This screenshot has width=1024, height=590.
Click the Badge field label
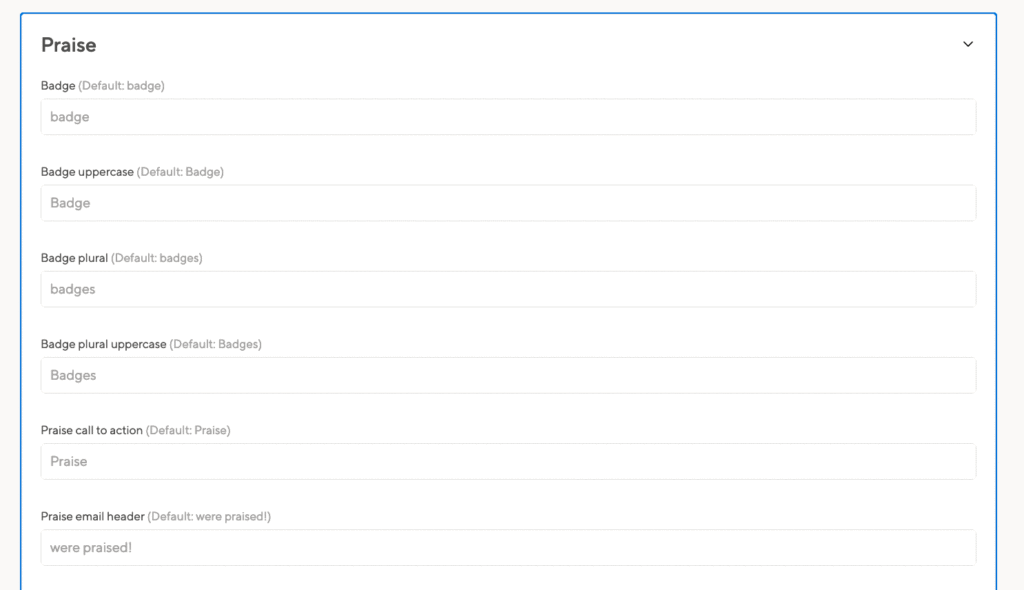[58, 86]
